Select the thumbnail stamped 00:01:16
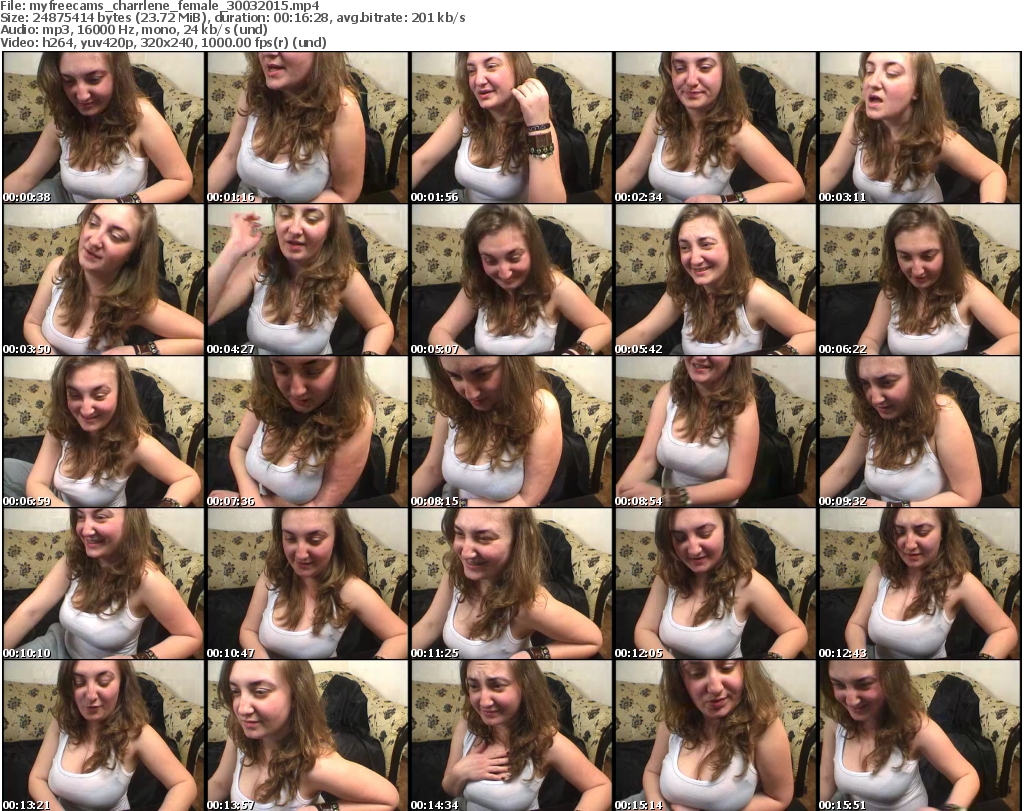The height and width of the screenshot is (811, 1024). tap(307, 127)
